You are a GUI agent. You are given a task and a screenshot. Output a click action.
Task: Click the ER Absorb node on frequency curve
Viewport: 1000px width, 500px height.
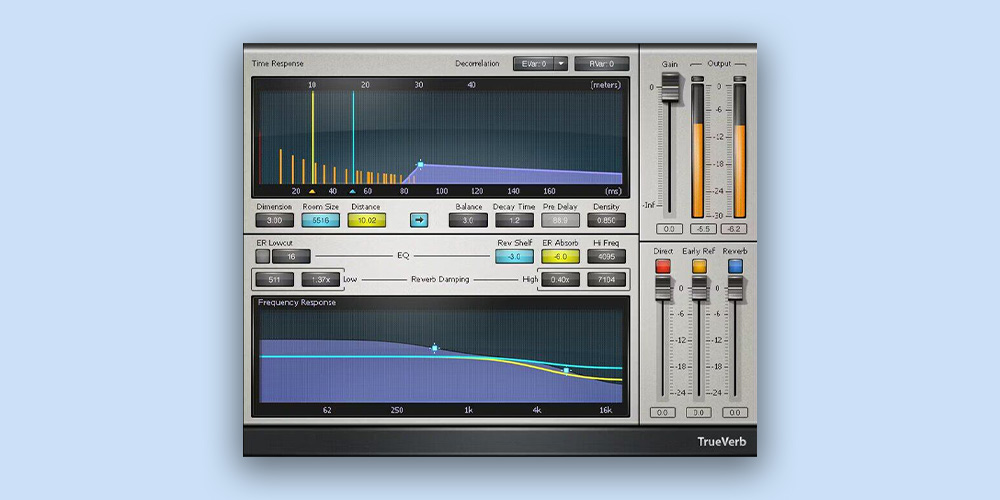coord(566,371)
